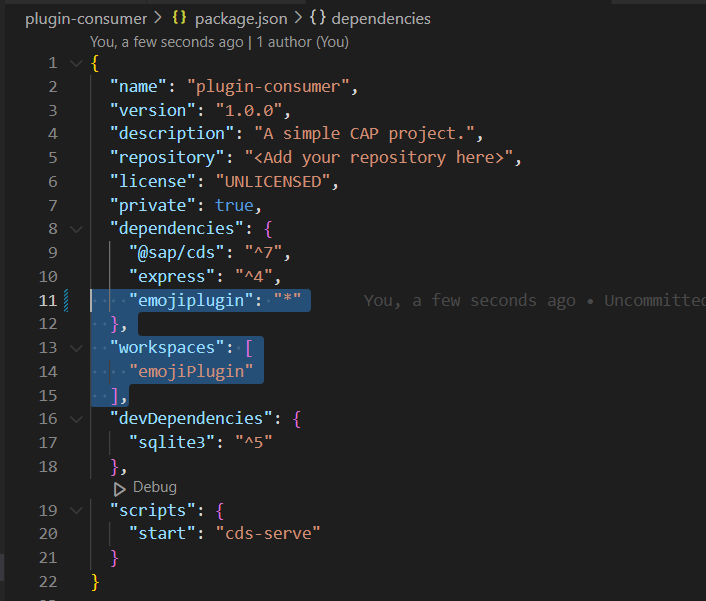Viewport: 706px width, 601px height.
Task: Click "<Add your repository here>" value
Action: [380, 158]
